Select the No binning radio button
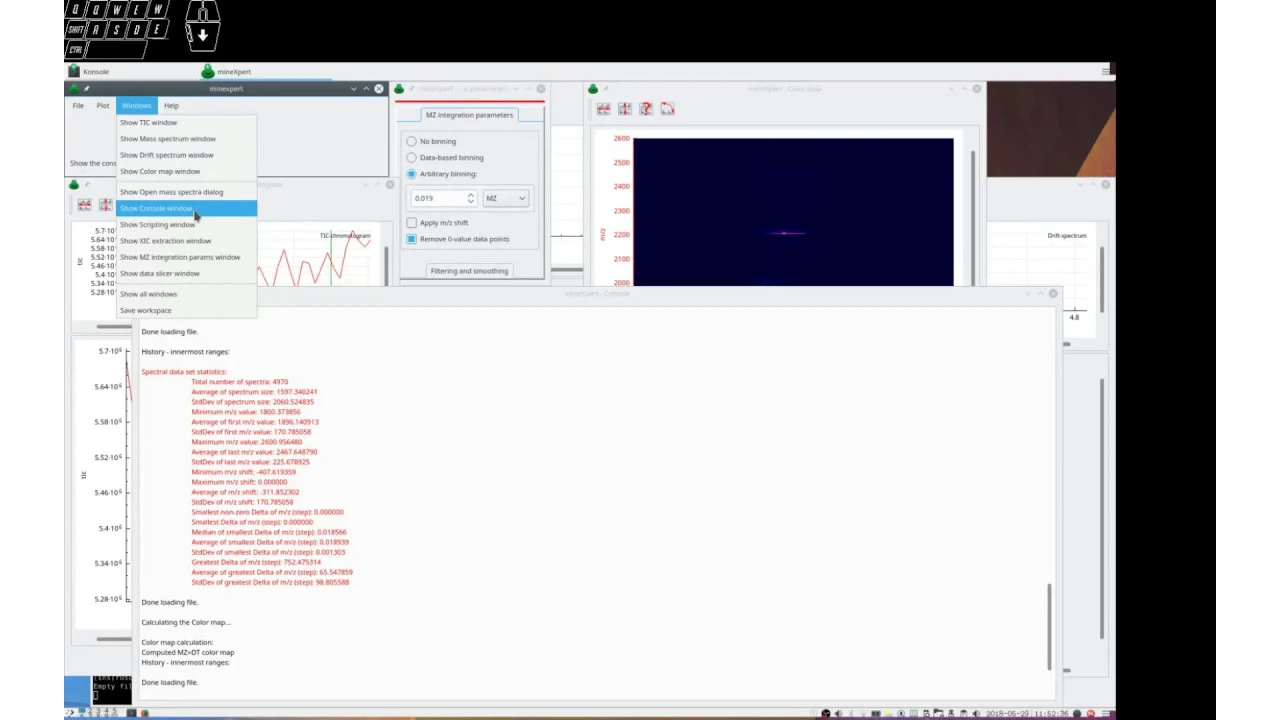 (411, 141)
